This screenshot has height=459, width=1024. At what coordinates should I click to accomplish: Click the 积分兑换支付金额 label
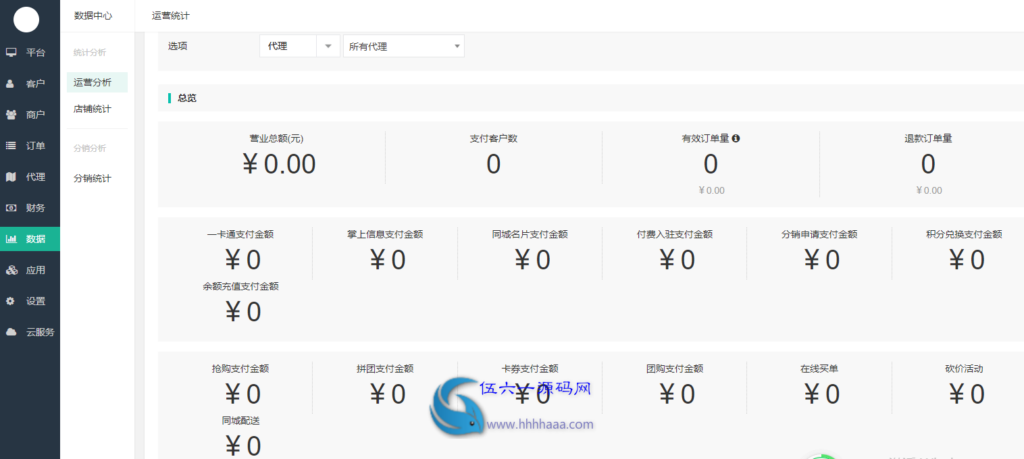[x=964, y=234]
